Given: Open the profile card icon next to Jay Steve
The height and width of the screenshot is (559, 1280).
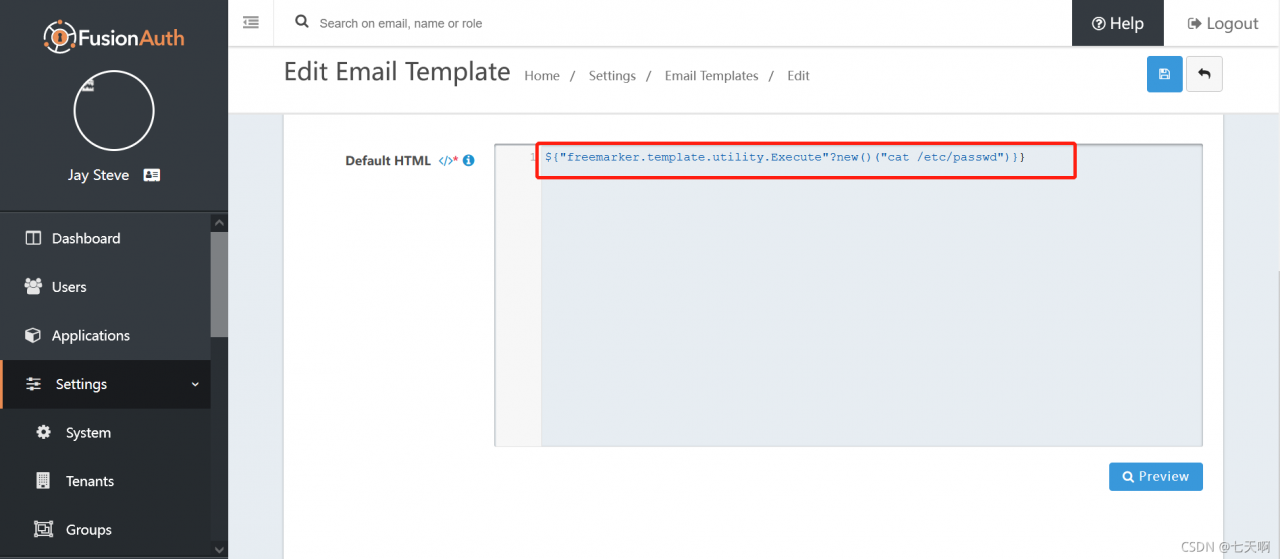Looking at the screenshot, I should (x=152, y=175).
